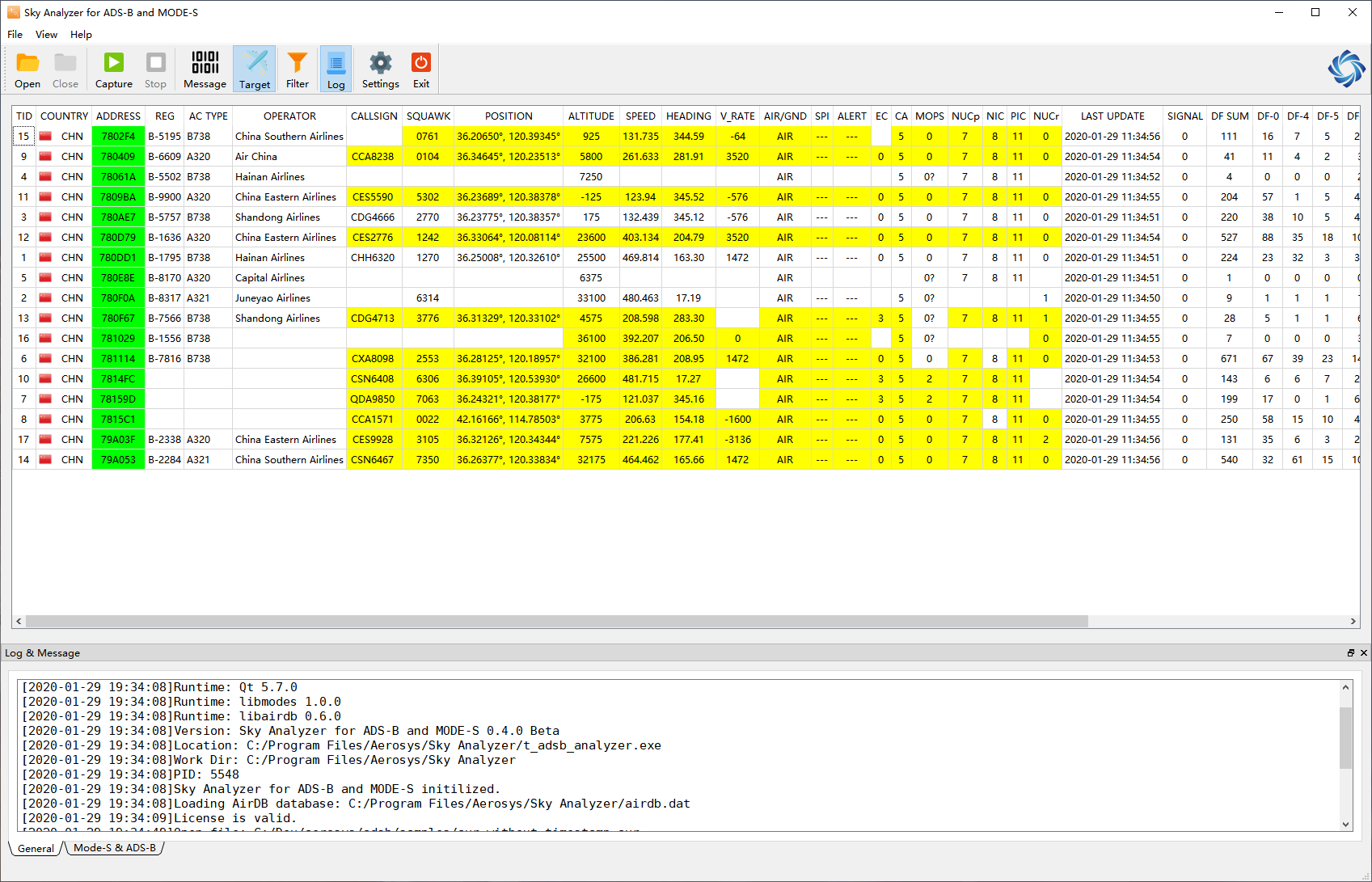Click callsign CCA8238 cell

(x=374, y=156)
